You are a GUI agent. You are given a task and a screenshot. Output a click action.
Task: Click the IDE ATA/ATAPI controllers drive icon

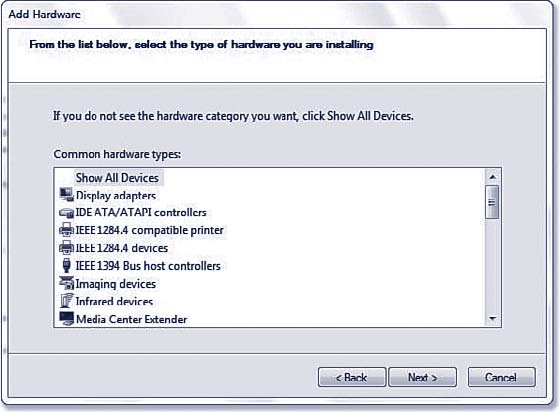tap(66, 213)
